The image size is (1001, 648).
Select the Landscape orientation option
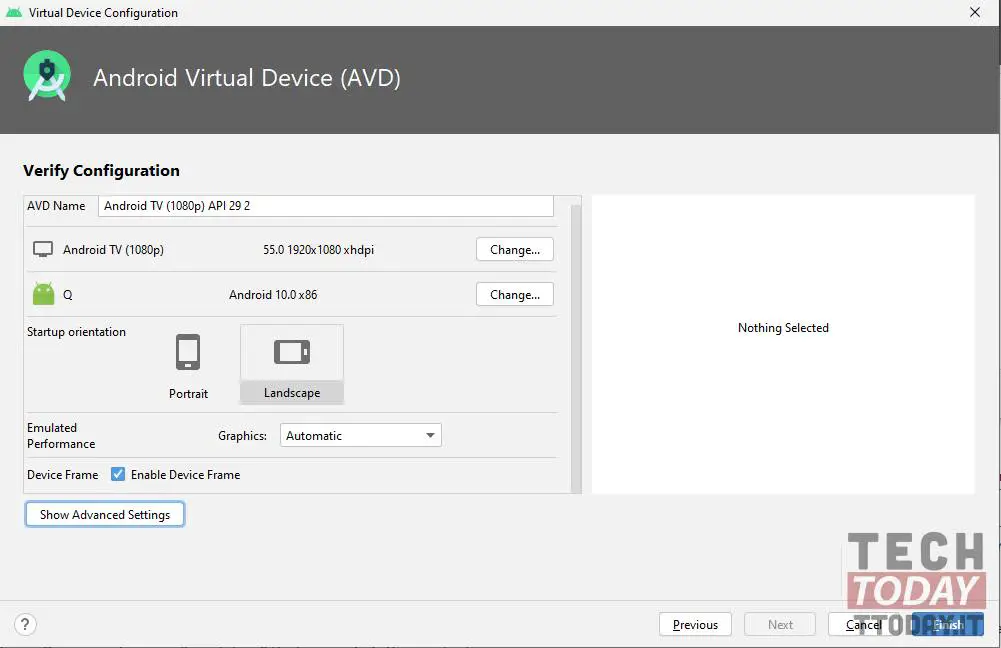pyautogui.click(x=292, y=364)
